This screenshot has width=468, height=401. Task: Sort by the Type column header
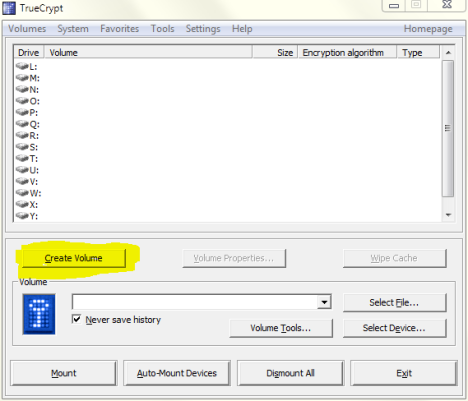pyautogui.click(x=419, y=52)
